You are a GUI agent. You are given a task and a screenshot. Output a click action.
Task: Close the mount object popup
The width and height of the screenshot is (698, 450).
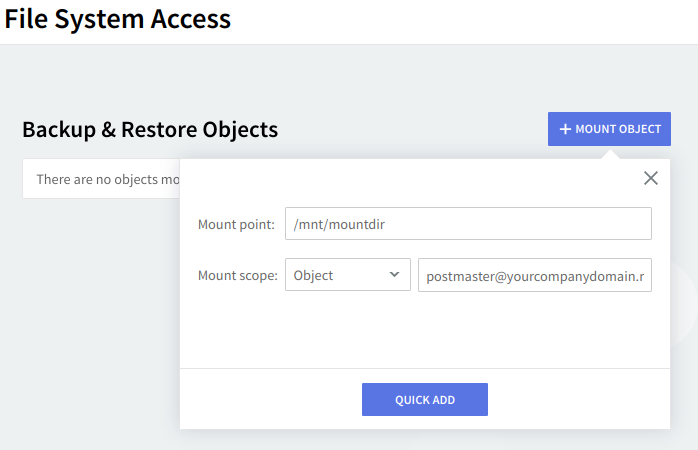pyautogui.click(x=651, y=178)
